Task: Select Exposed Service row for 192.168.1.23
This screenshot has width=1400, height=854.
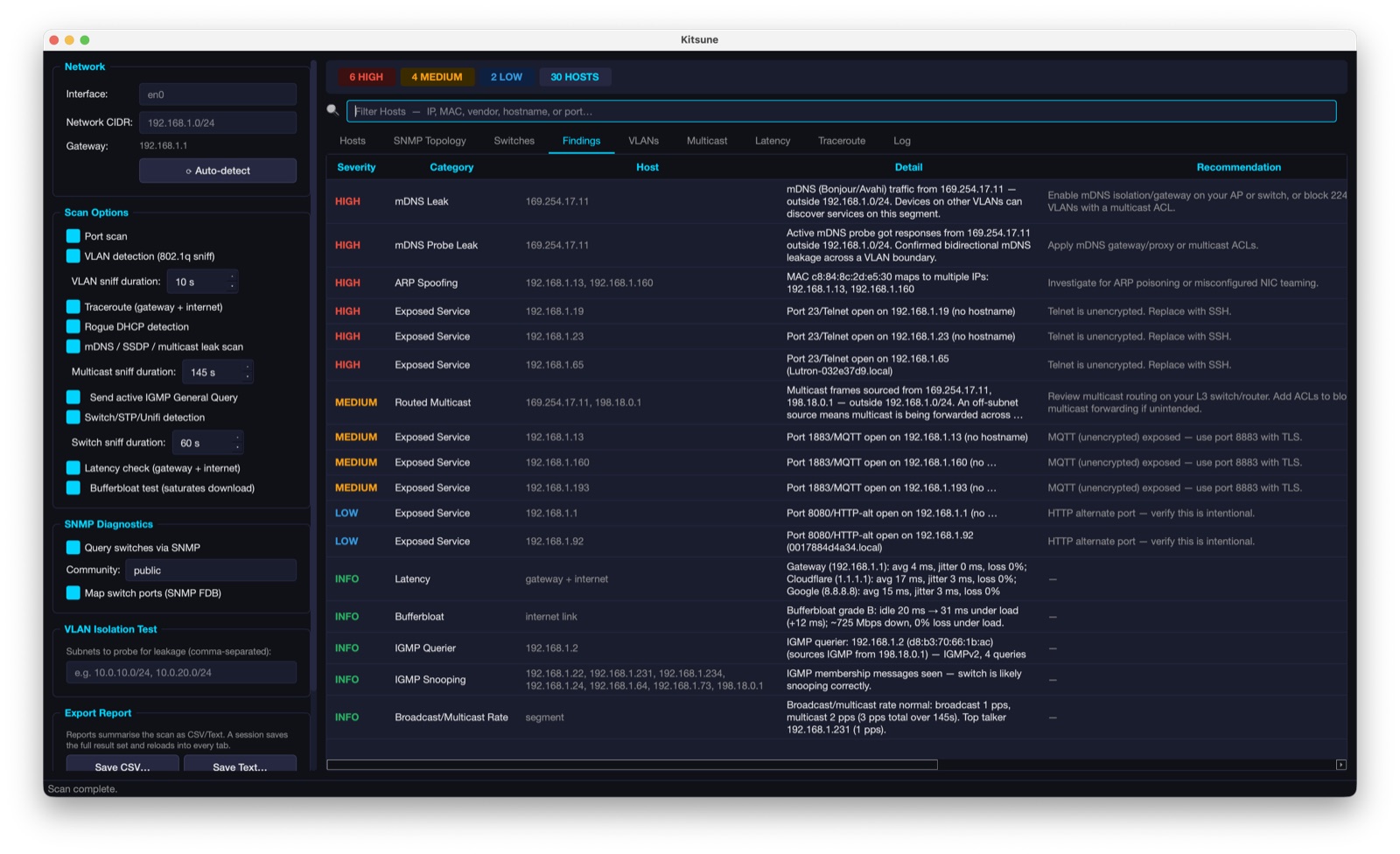Action: (836, 337)
